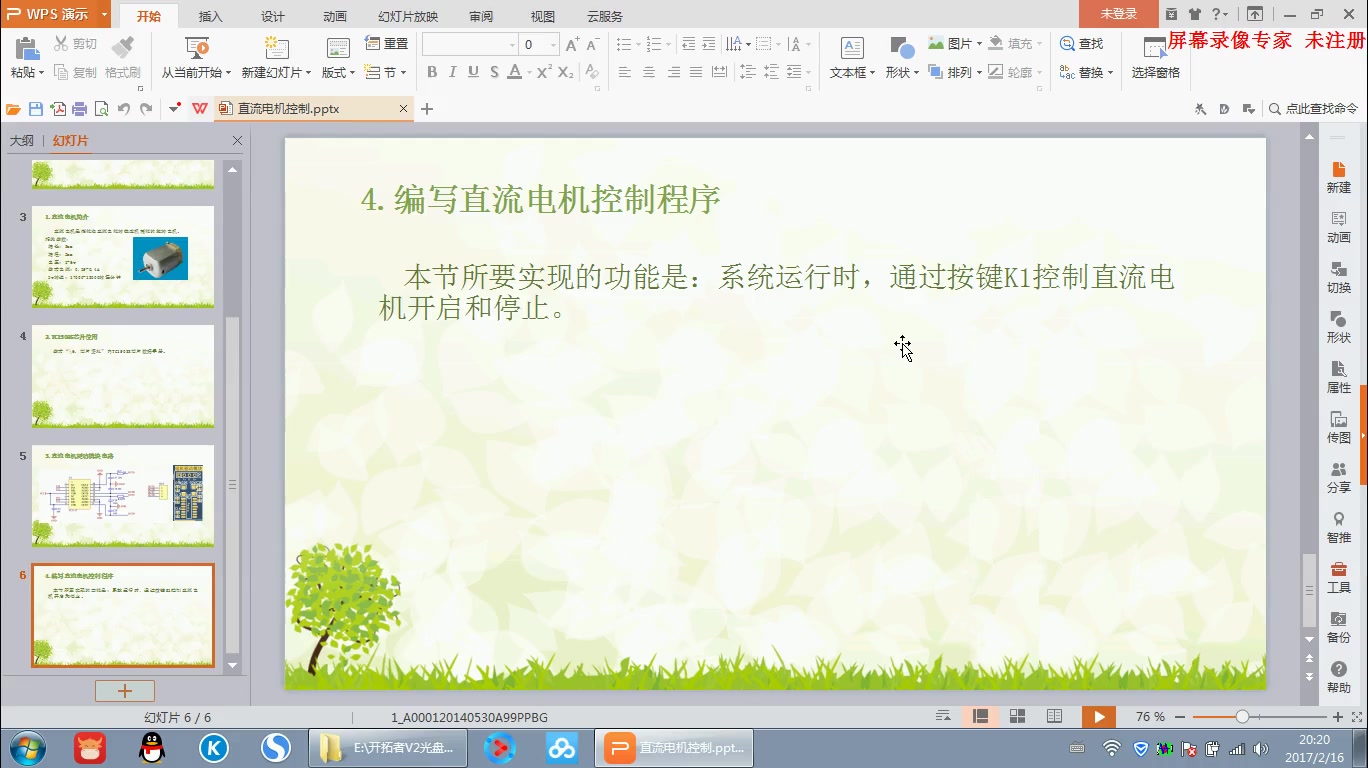
Task: Open the font size dropdown
Action: point(553,45)
